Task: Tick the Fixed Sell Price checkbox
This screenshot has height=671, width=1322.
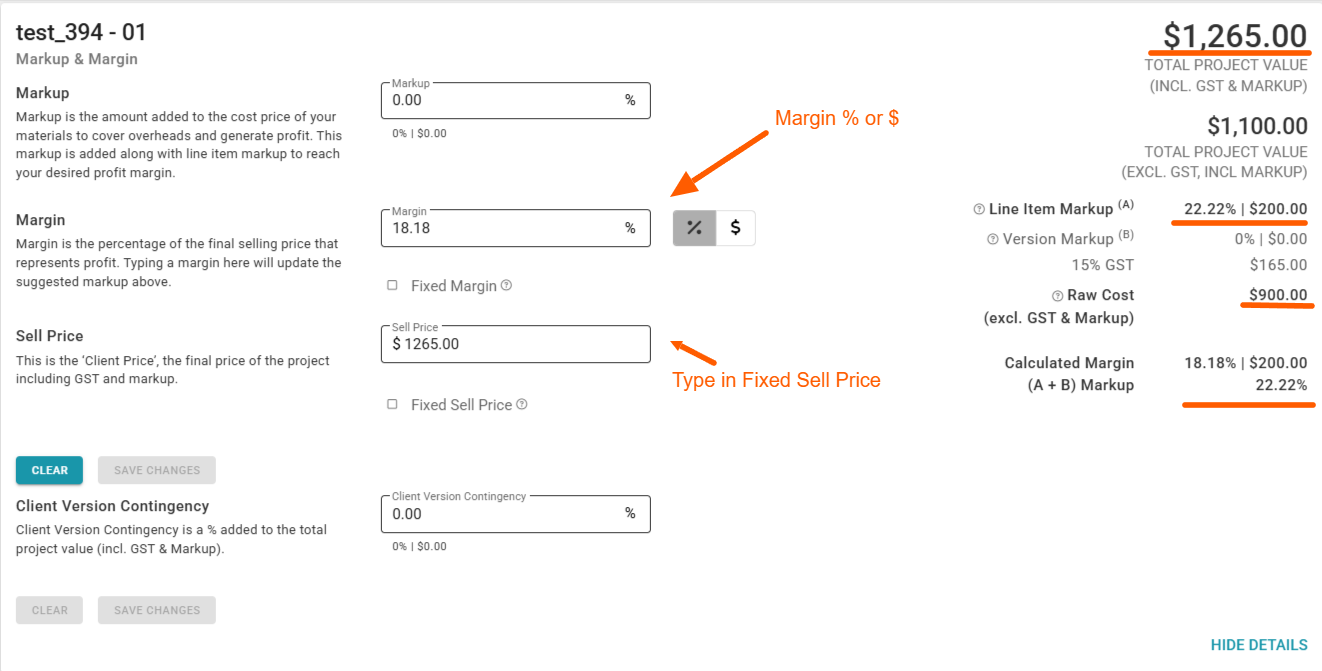Action: click(x=392, y=405)
